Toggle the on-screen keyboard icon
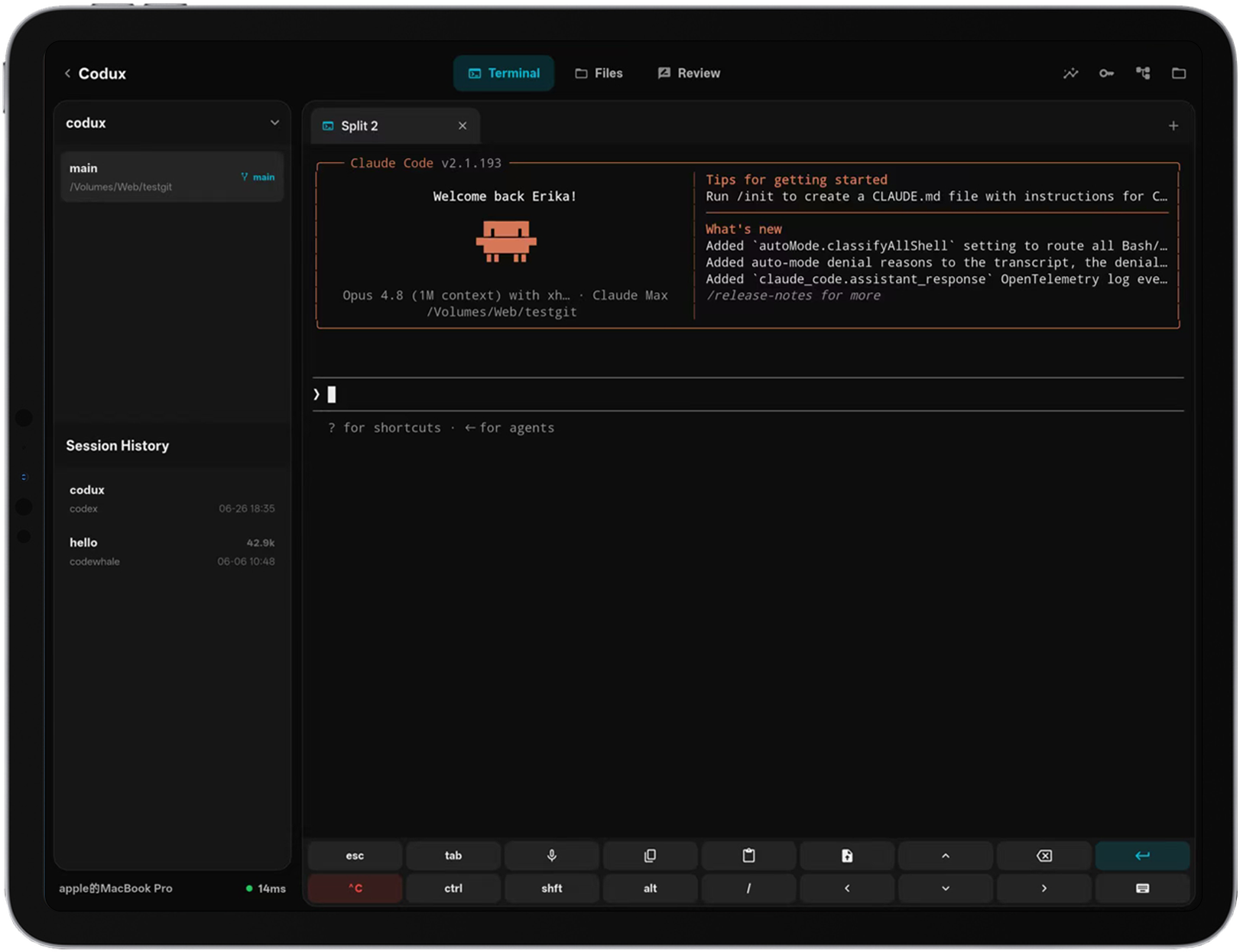1240x952 pixels. click(1143, 889)
